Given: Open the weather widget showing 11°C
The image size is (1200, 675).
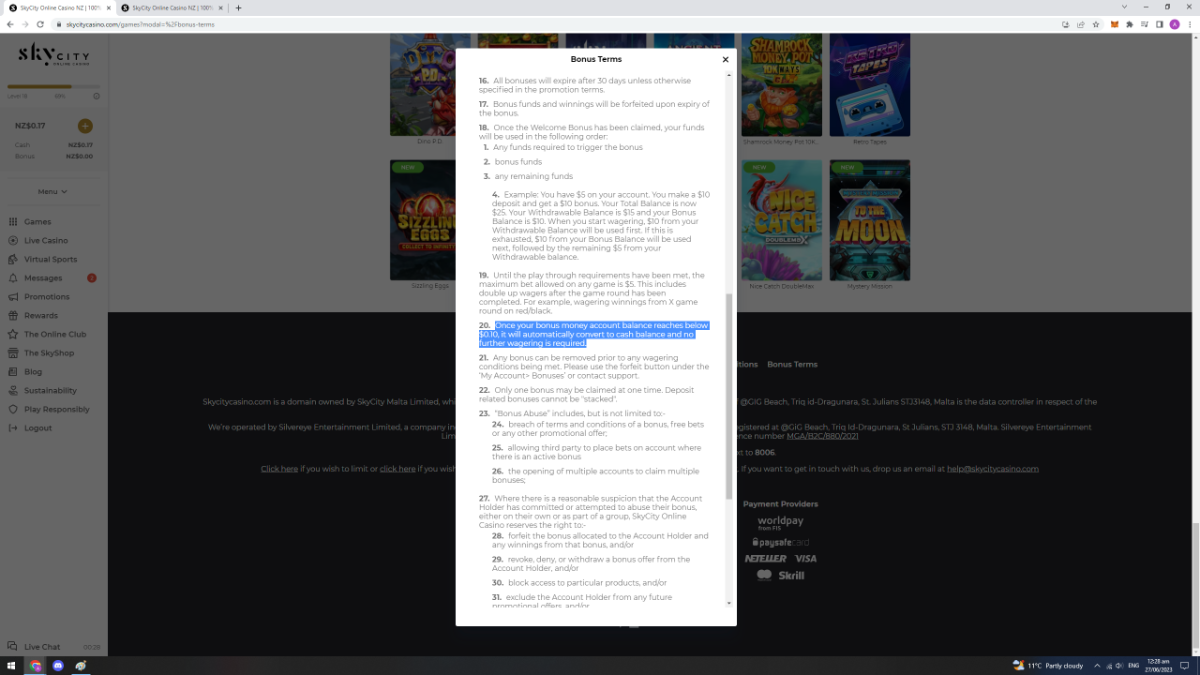Looking at the screenshot, I should click(x=1048, y=665).
